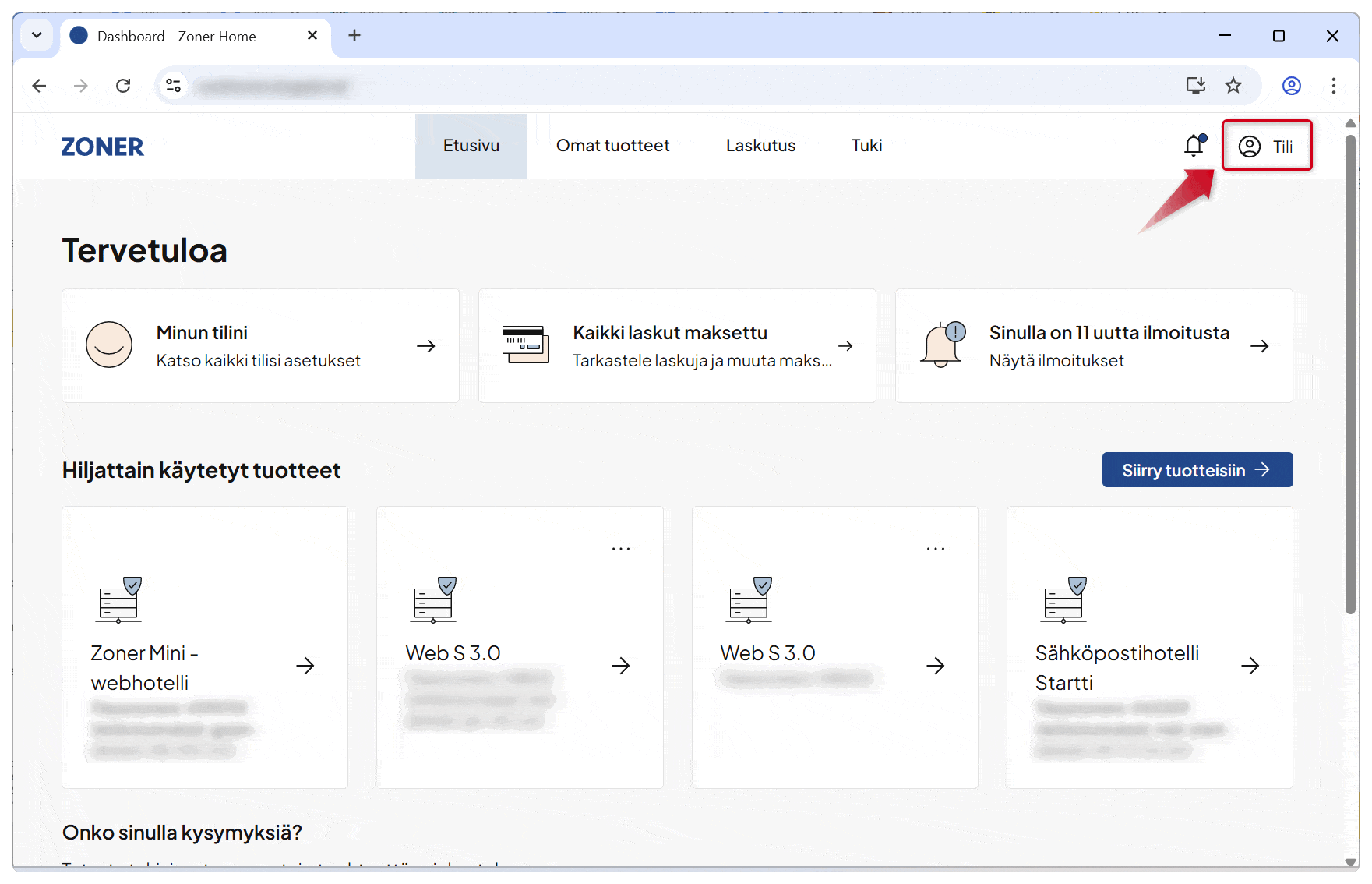This screenshot has width=1372, height=884.
Task: Click the notification bell icon
Action: click(x=1194, y=146)
